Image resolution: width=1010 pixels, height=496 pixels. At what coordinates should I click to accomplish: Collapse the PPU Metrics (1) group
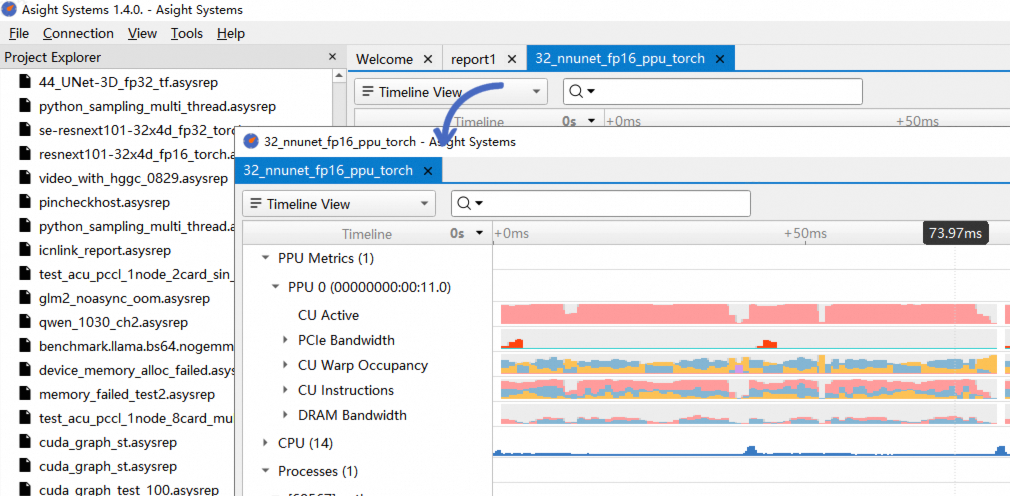(x=265, y=258)
